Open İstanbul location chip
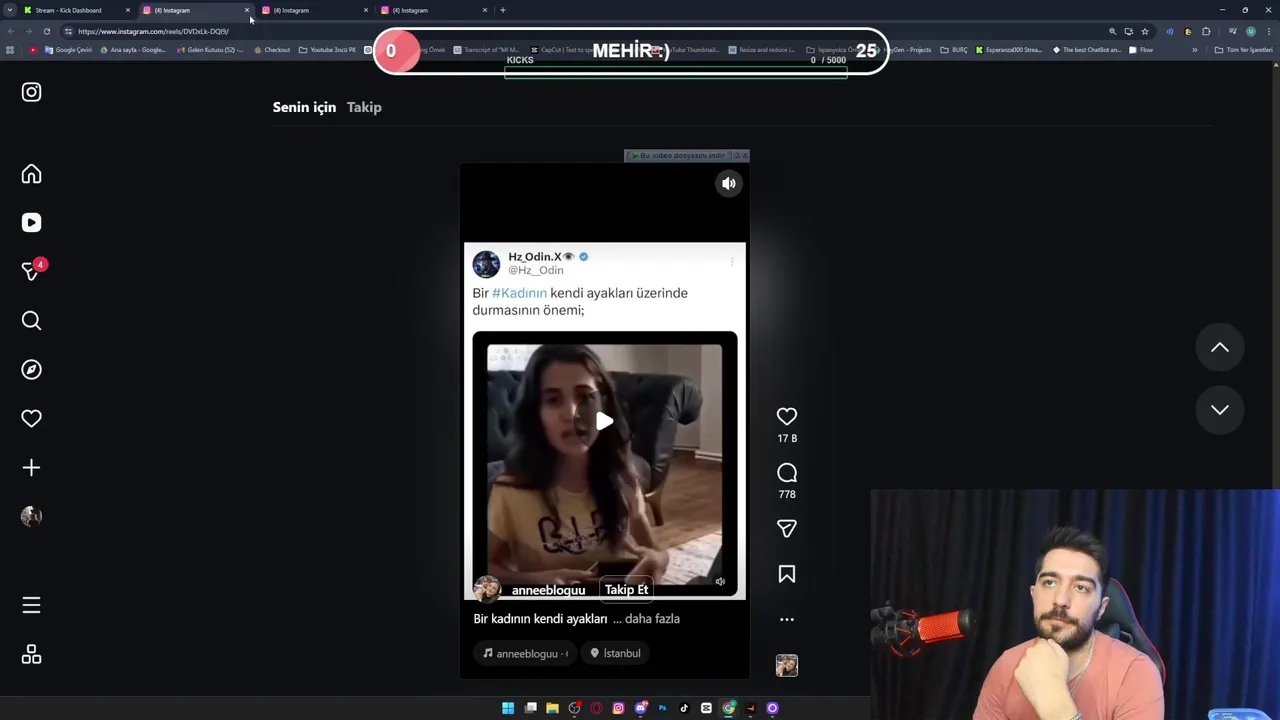 [x=615, y=653]
